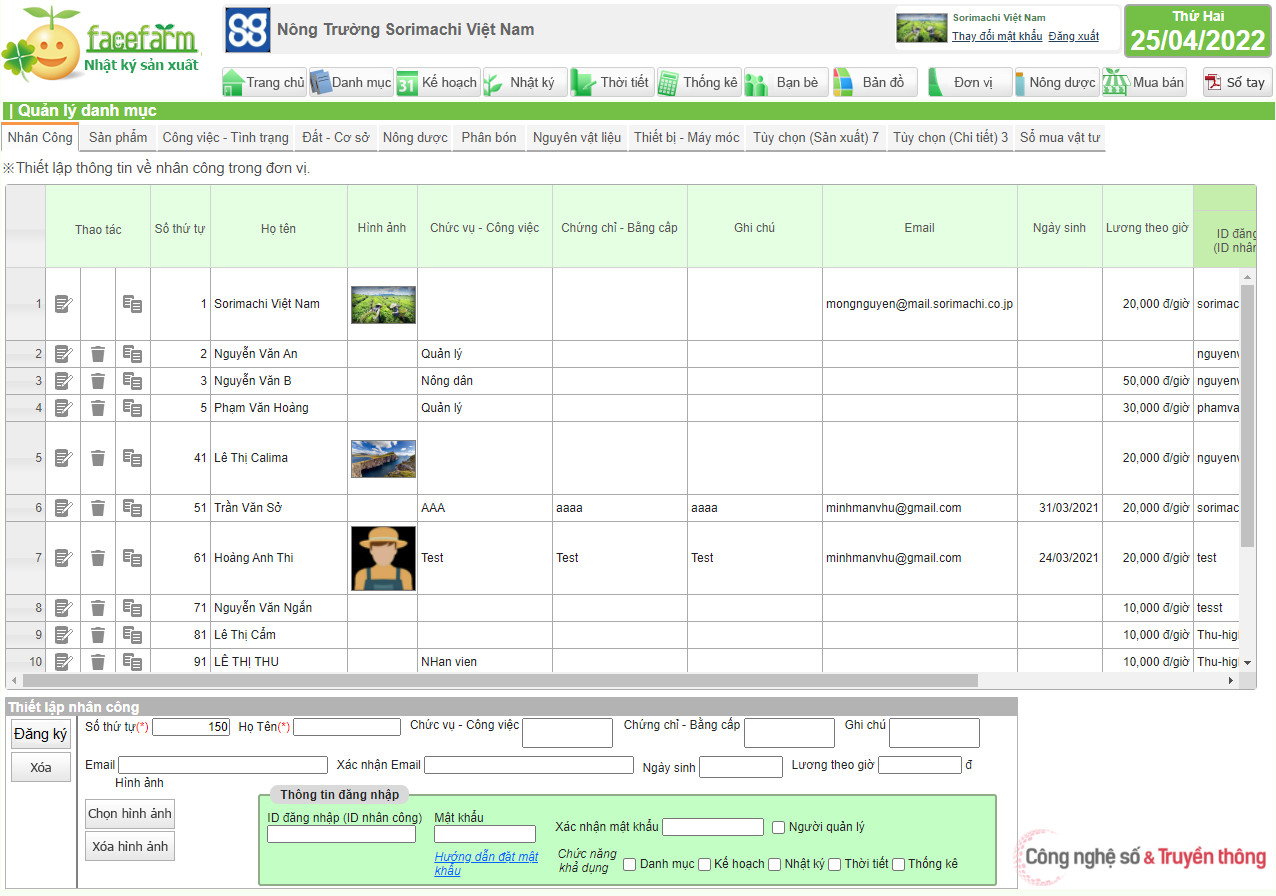Click the copy icon for Sorimachi Việt Nam row

pyautogui.click(x=132, y=304)
